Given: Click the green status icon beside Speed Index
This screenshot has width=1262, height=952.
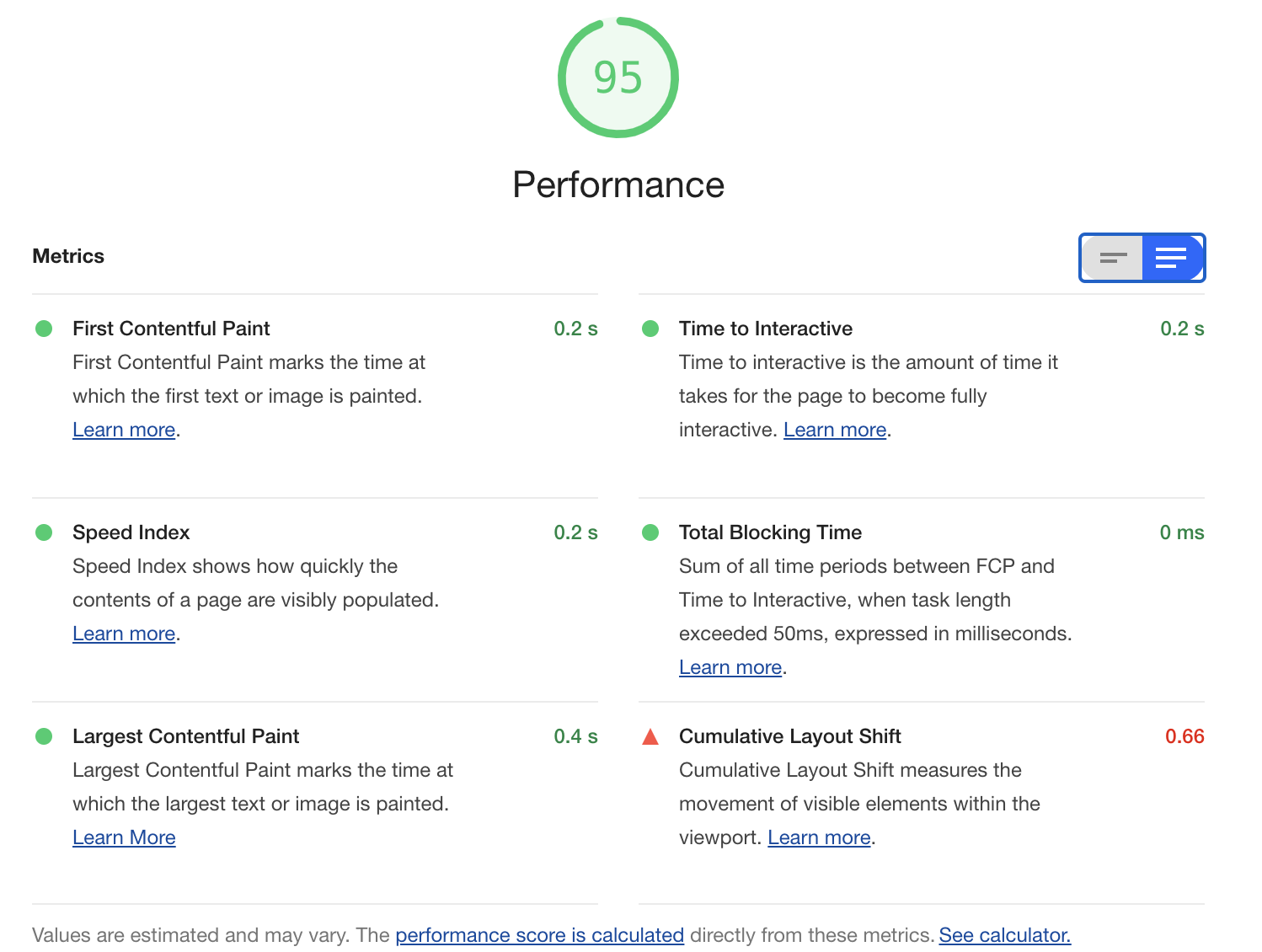Looking at the screenshot, I should [x=44, y=532].
